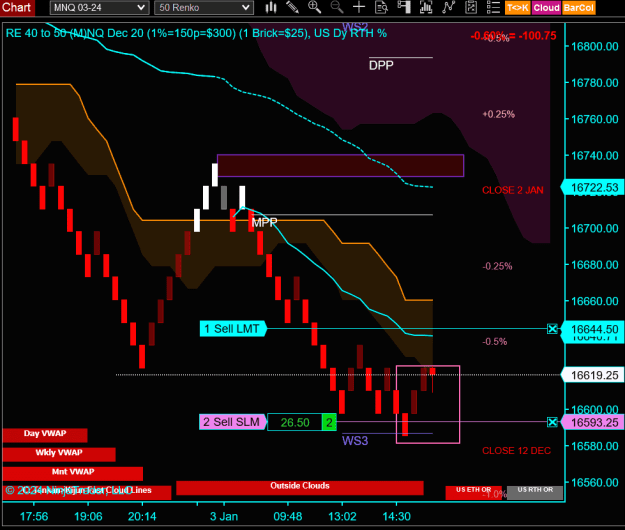
Task: Click the +0.25% level label
Action: (499, 114)
